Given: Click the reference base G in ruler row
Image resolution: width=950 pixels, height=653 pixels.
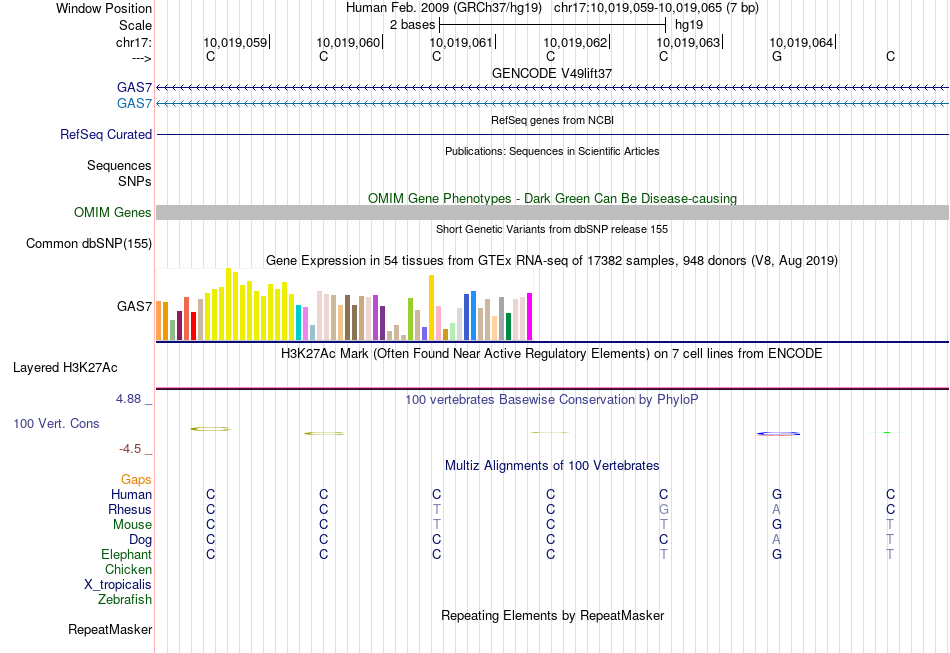Looking at the screenshot, I should coord(777,56).
